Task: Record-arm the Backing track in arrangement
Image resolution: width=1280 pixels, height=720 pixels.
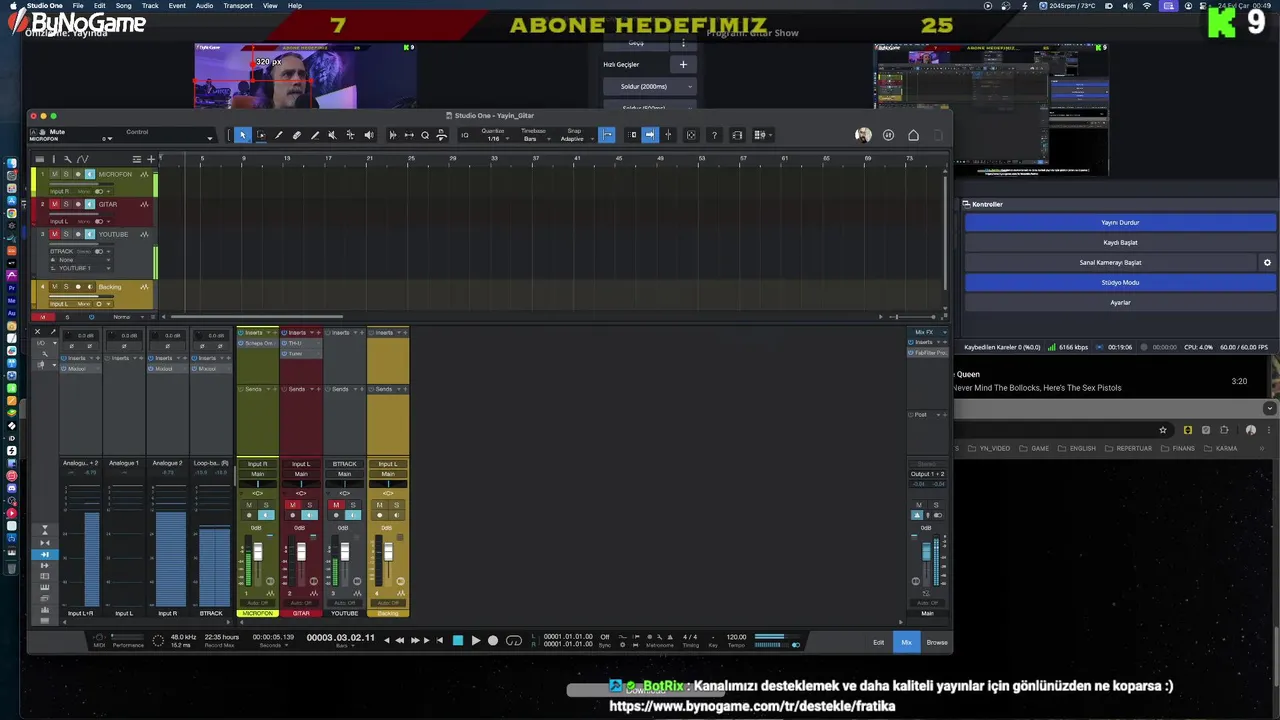Action: point(78,287)
